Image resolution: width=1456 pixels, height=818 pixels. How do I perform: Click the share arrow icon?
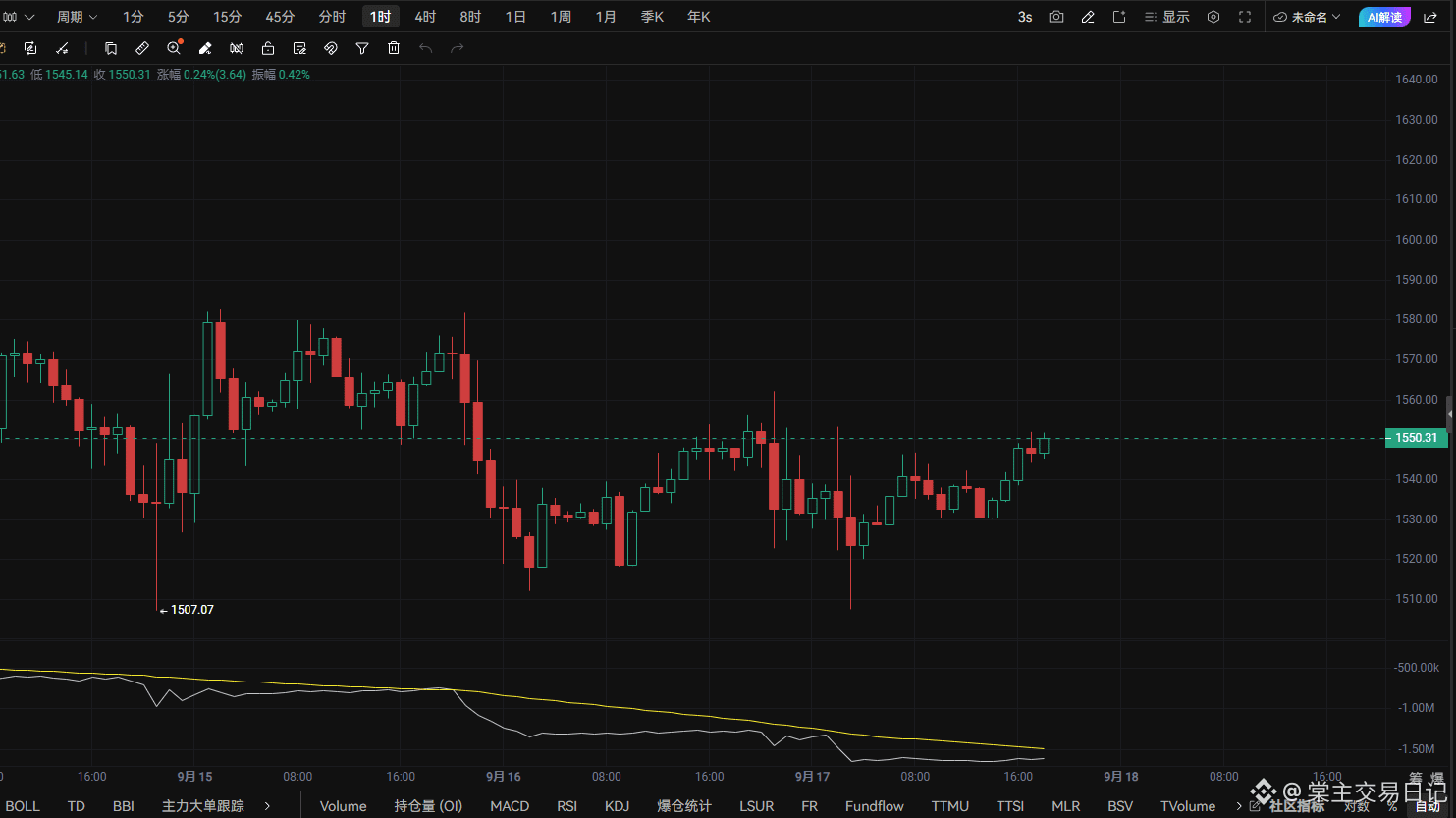pyautogui.click(x=1430, y=17)
